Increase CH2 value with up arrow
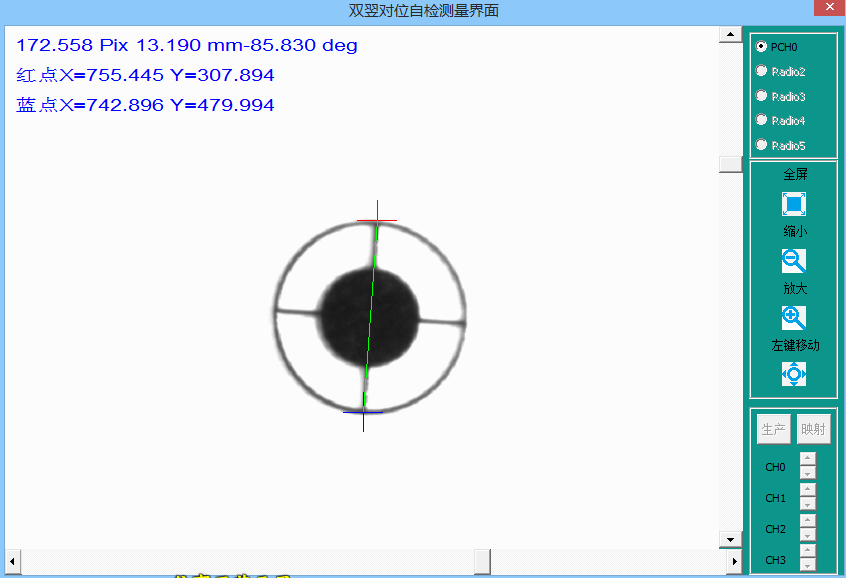 808,521
